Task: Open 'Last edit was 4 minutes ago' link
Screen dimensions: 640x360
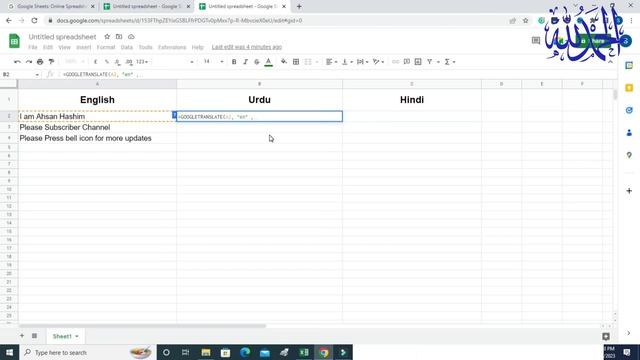Action: [247, 47]
